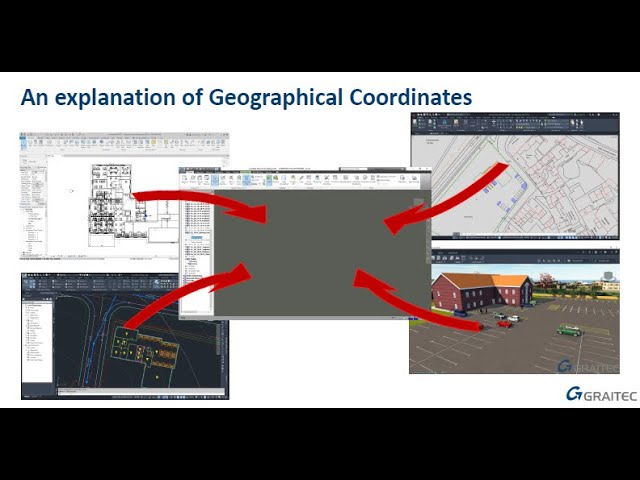Click the slide title 'An explanation of Geographical Coordinates'

point(246,98)
